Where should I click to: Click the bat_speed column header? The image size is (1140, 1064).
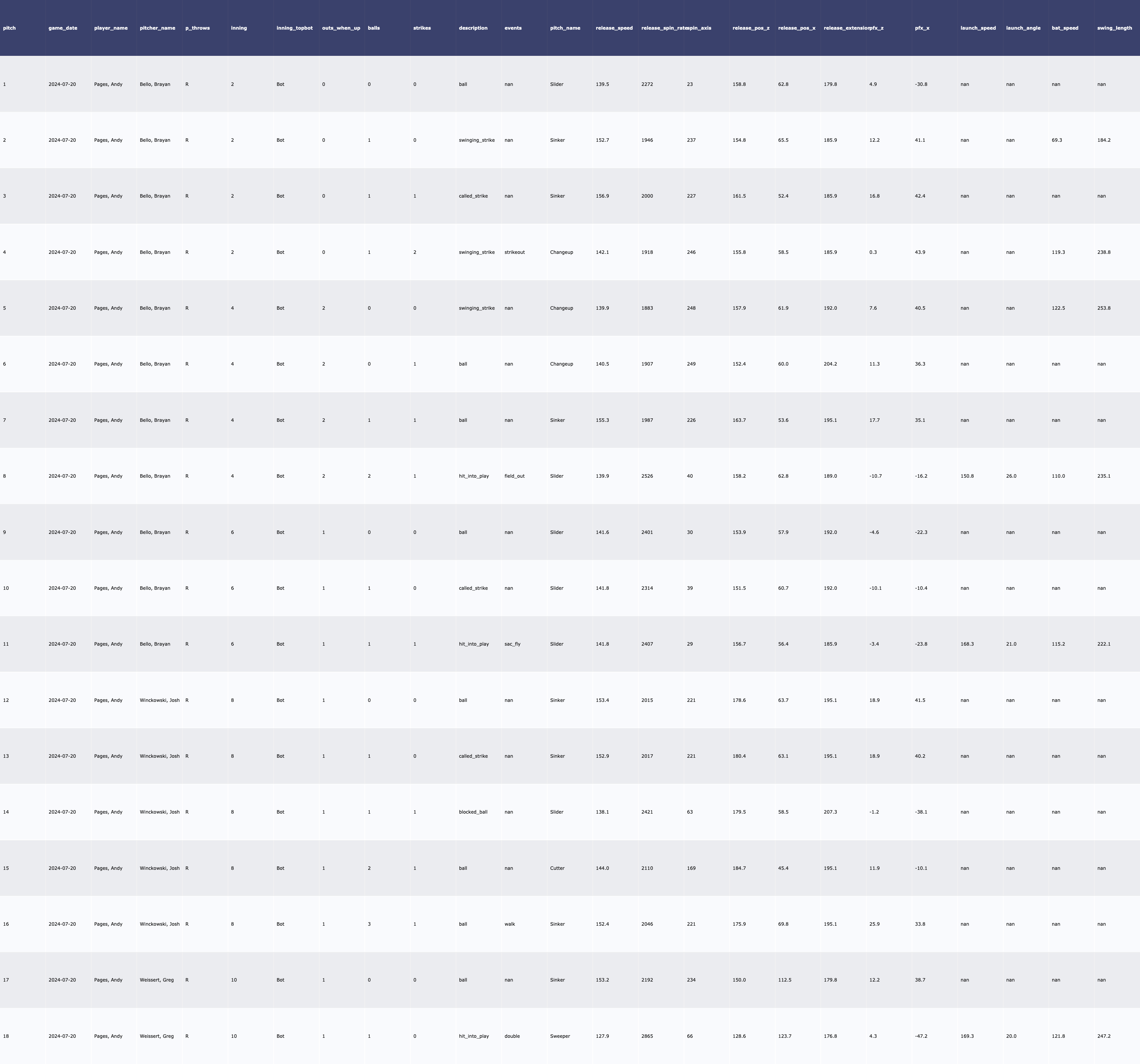point(1065,28)
